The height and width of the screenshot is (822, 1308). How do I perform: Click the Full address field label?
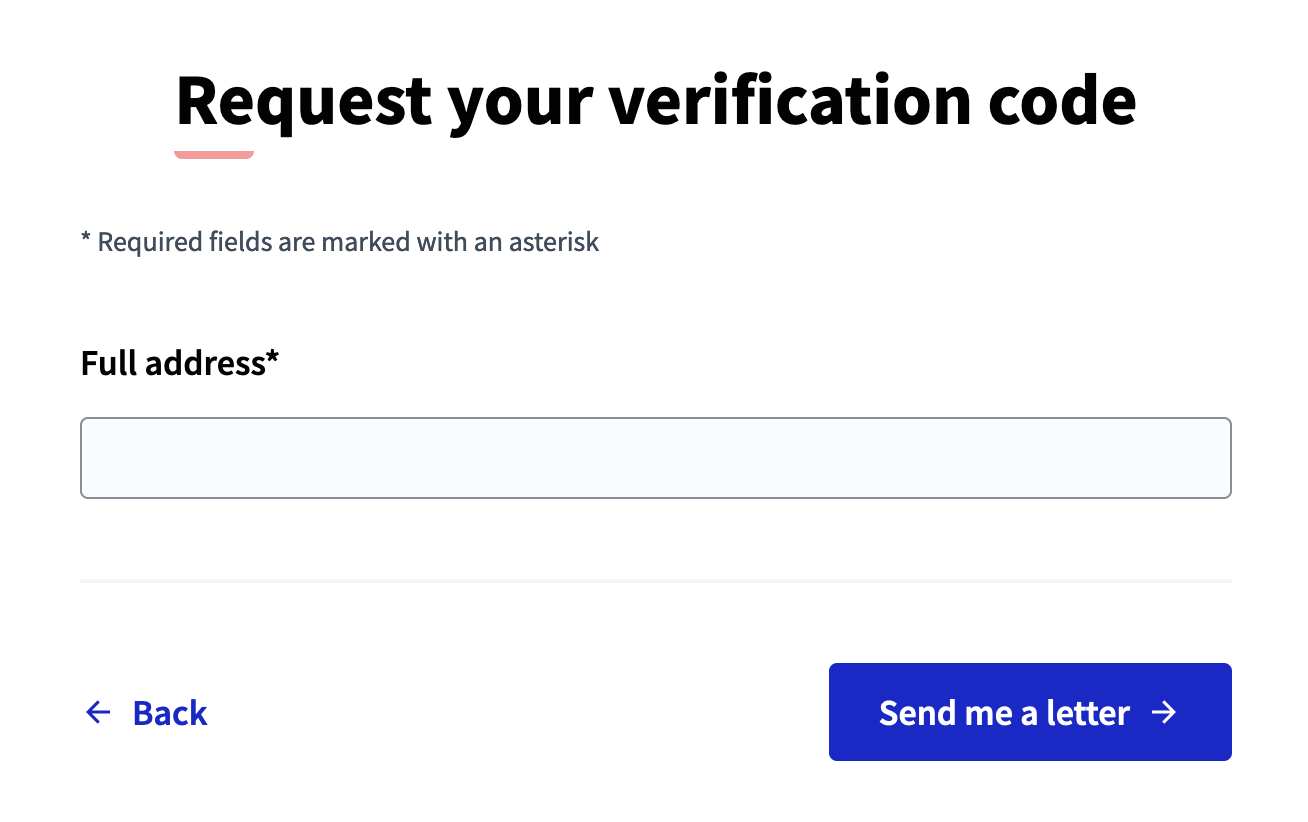173,363
